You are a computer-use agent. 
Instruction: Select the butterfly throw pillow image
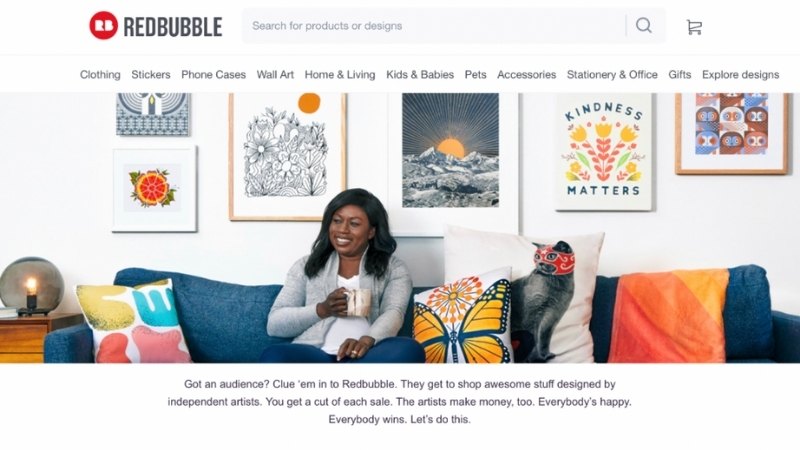click(x=462, y=316)
